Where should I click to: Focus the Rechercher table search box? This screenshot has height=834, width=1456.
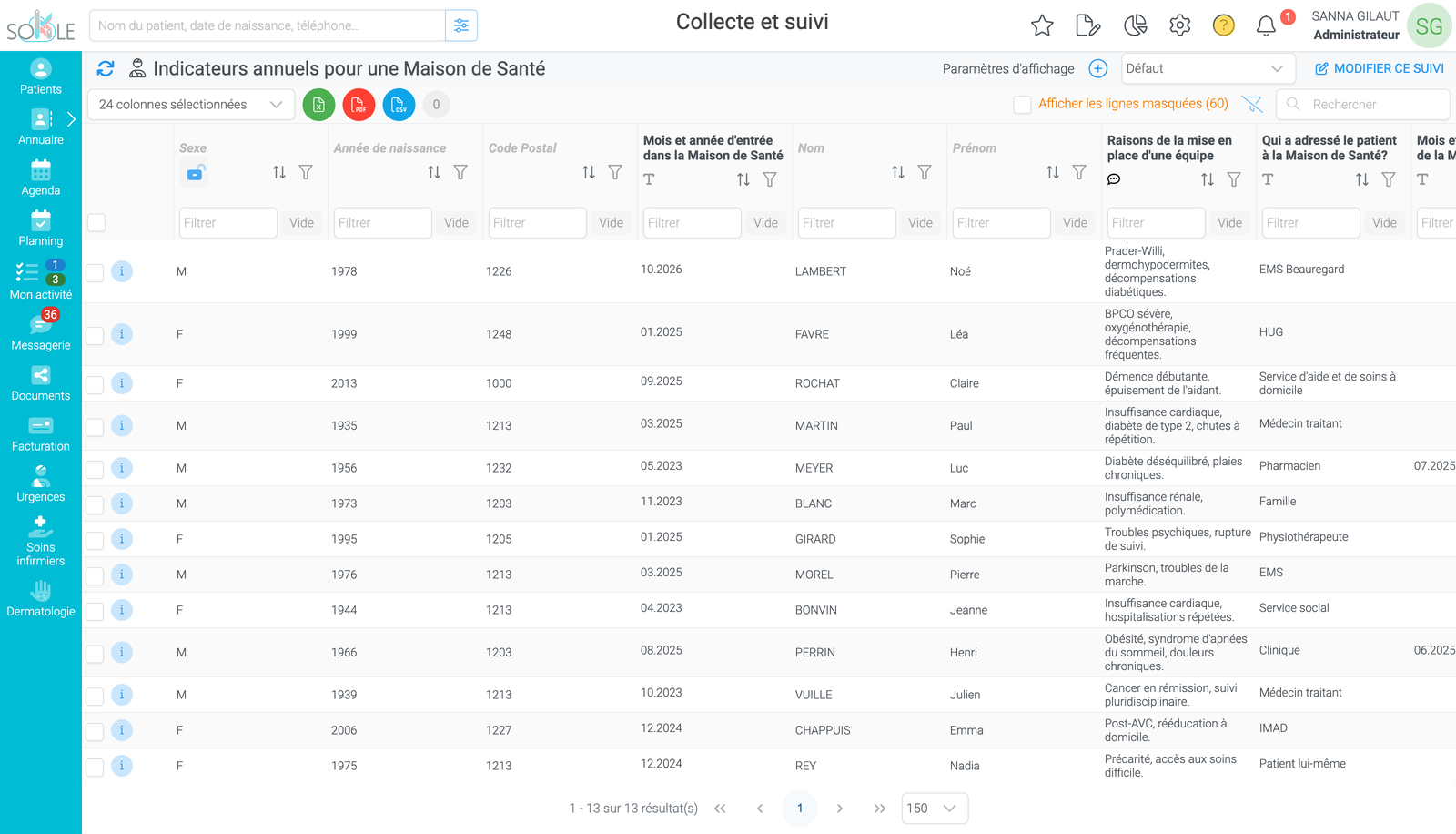pos(1362,105)
